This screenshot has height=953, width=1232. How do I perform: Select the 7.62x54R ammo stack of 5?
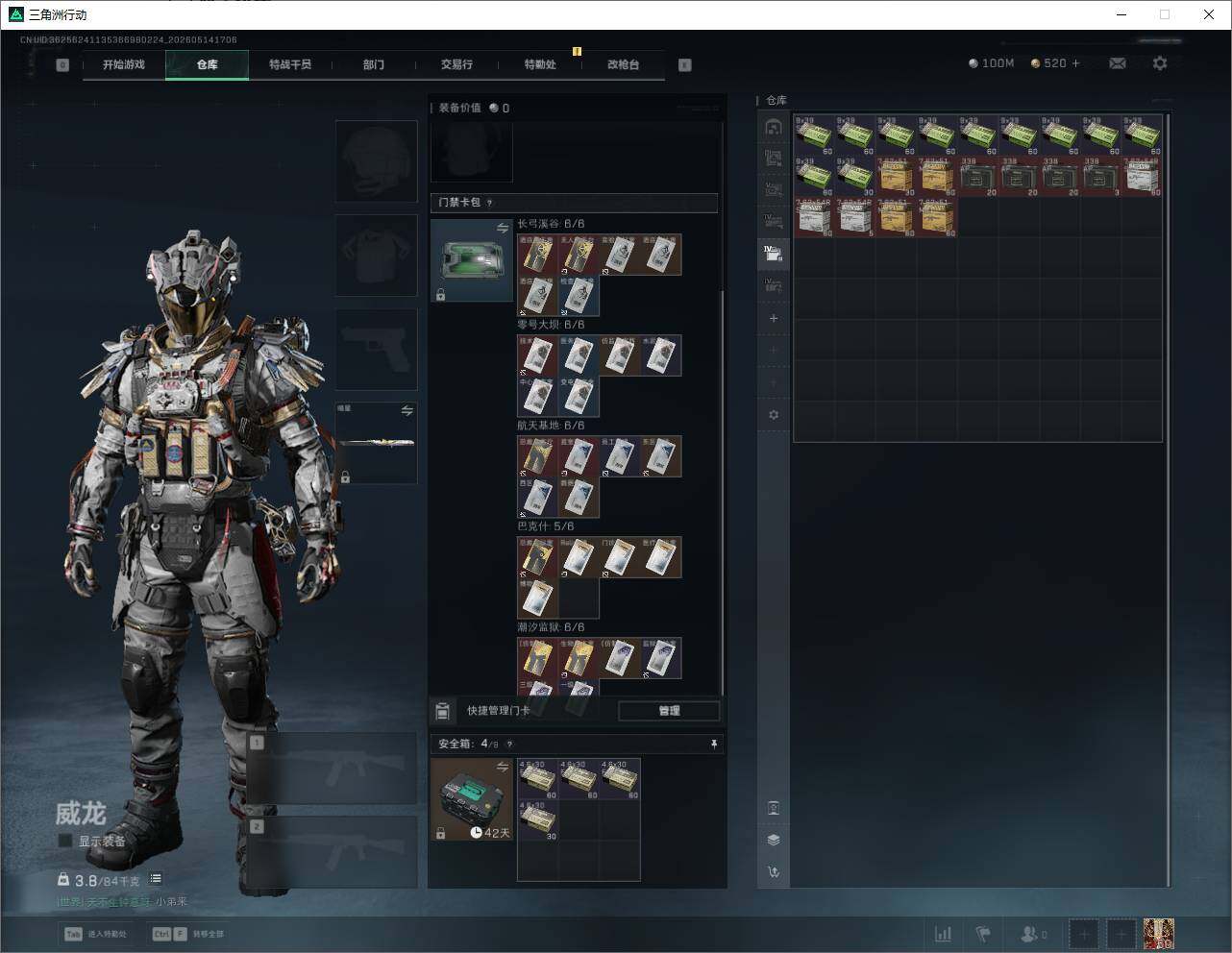coord(855,217)
